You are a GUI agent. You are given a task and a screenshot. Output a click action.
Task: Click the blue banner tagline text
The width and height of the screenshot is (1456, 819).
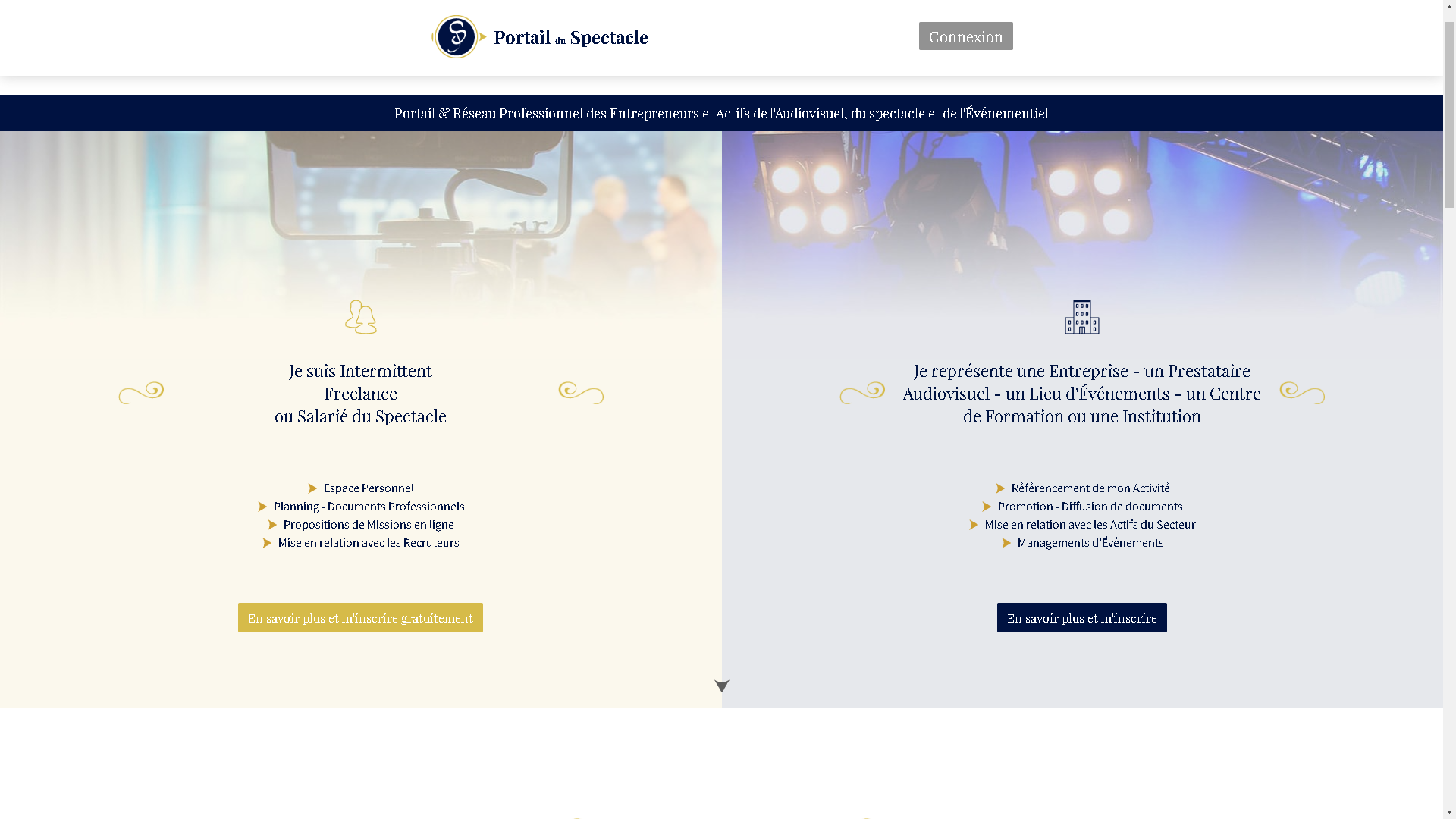tap(721, 113)
